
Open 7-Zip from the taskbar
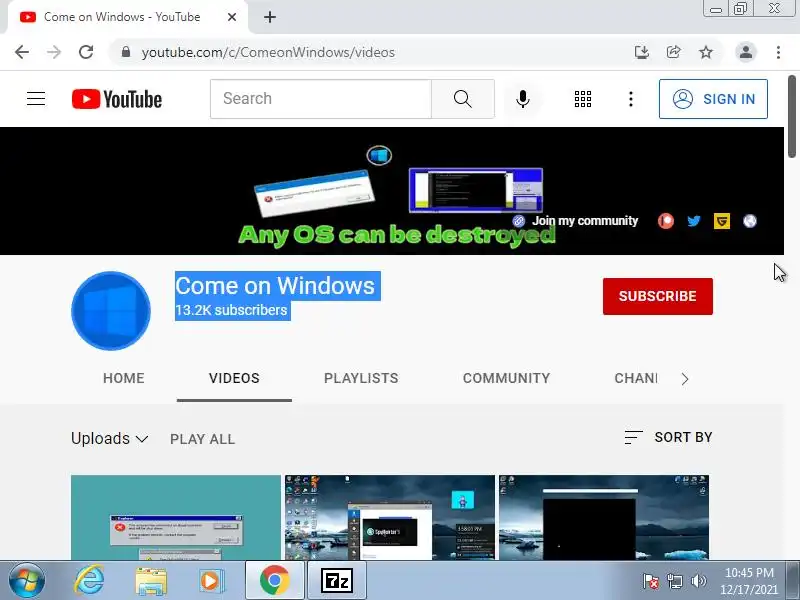click(337, 581)
